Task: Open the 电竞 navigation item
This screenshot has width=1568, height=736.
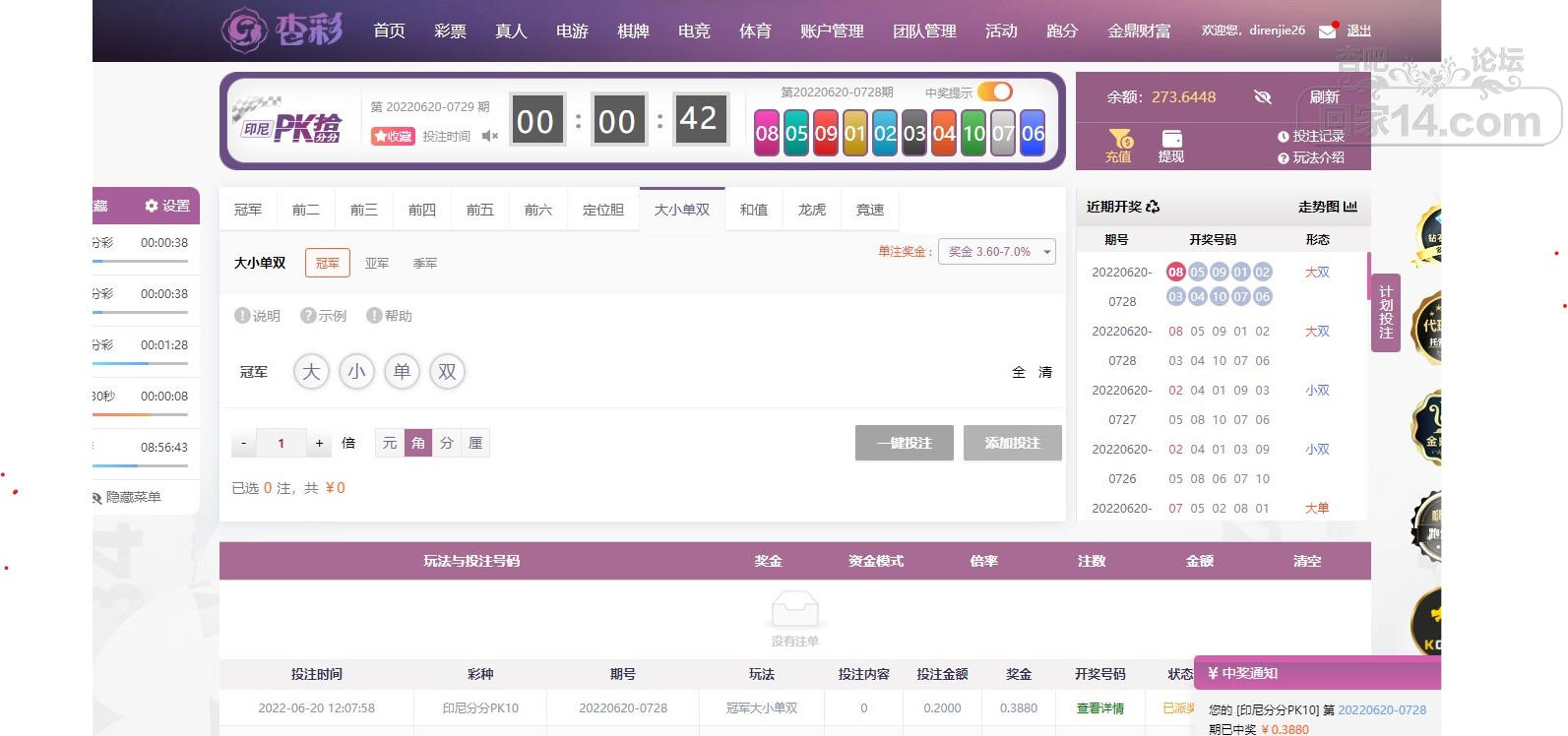Action: (x=694, y=31)
